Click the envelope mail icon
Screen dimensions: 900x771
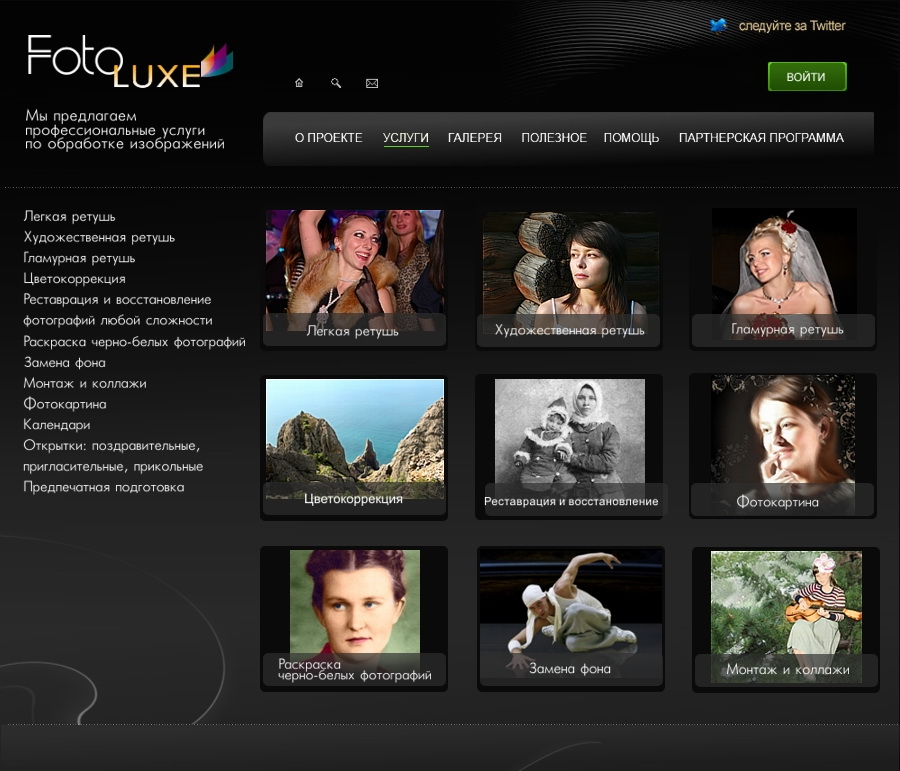(372, 83)
